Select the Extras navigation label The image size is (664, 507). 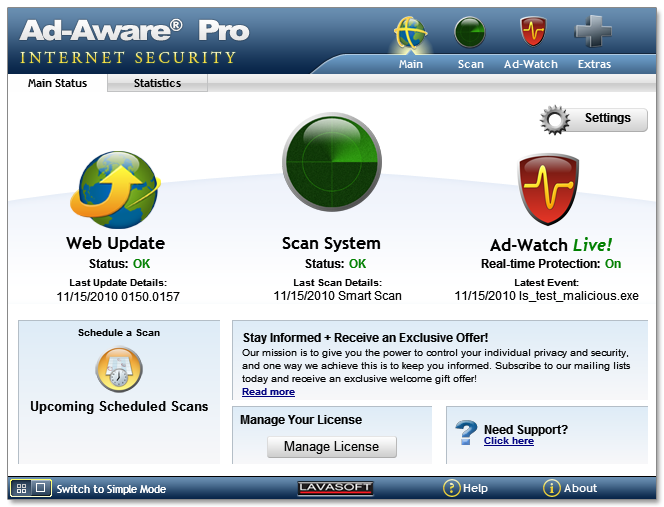[594, 64]
